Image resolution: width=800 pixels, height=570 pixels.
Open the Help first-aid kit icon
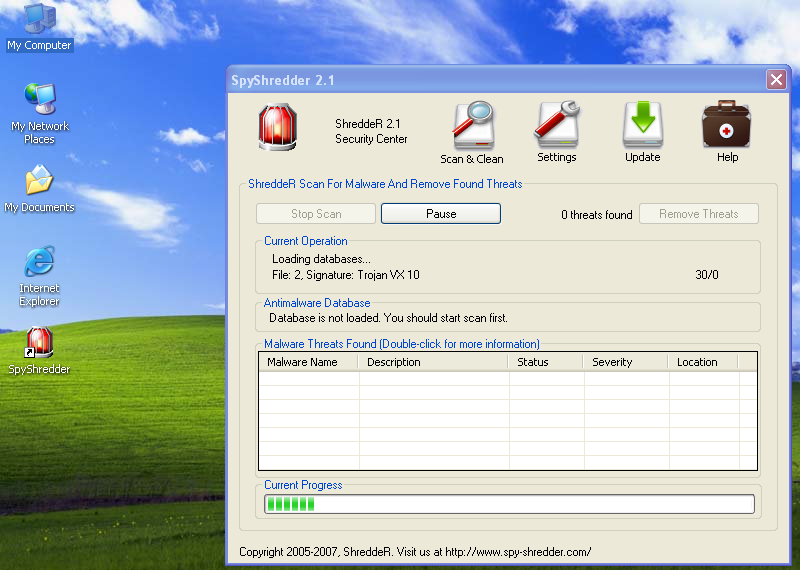click(727, 132)
